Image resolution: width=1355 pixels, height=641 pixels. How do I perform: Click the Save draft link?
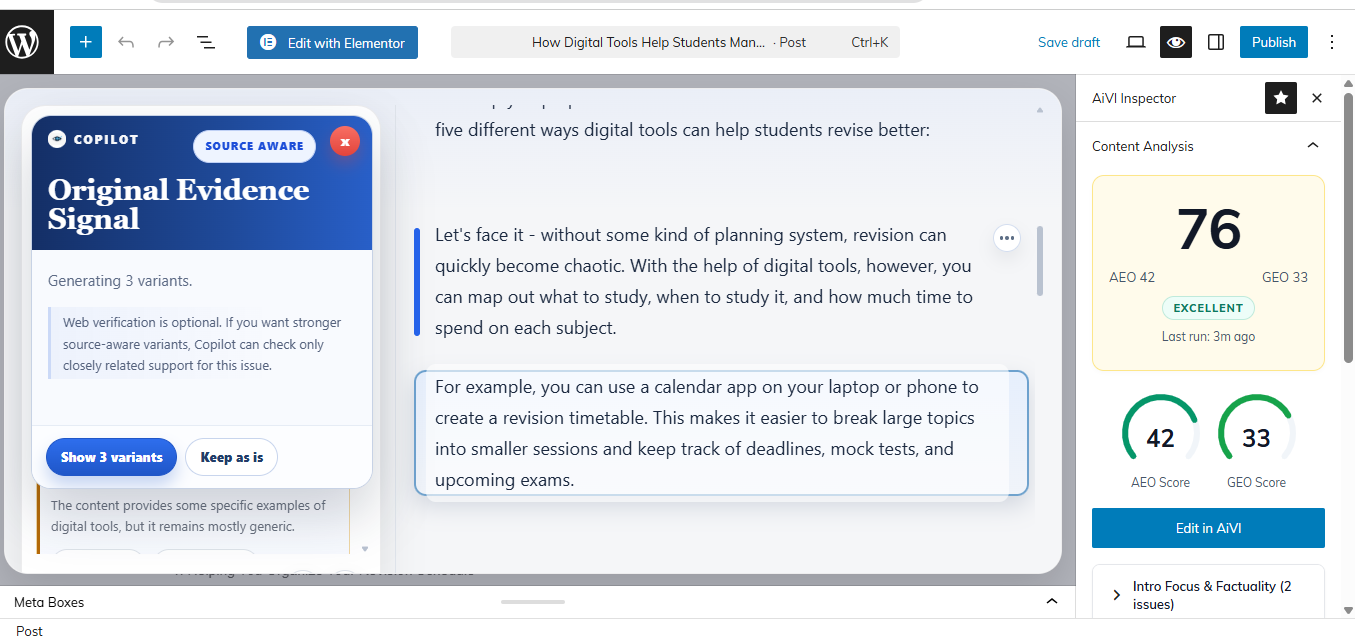pyautogui.click(x=1069, y=42)
